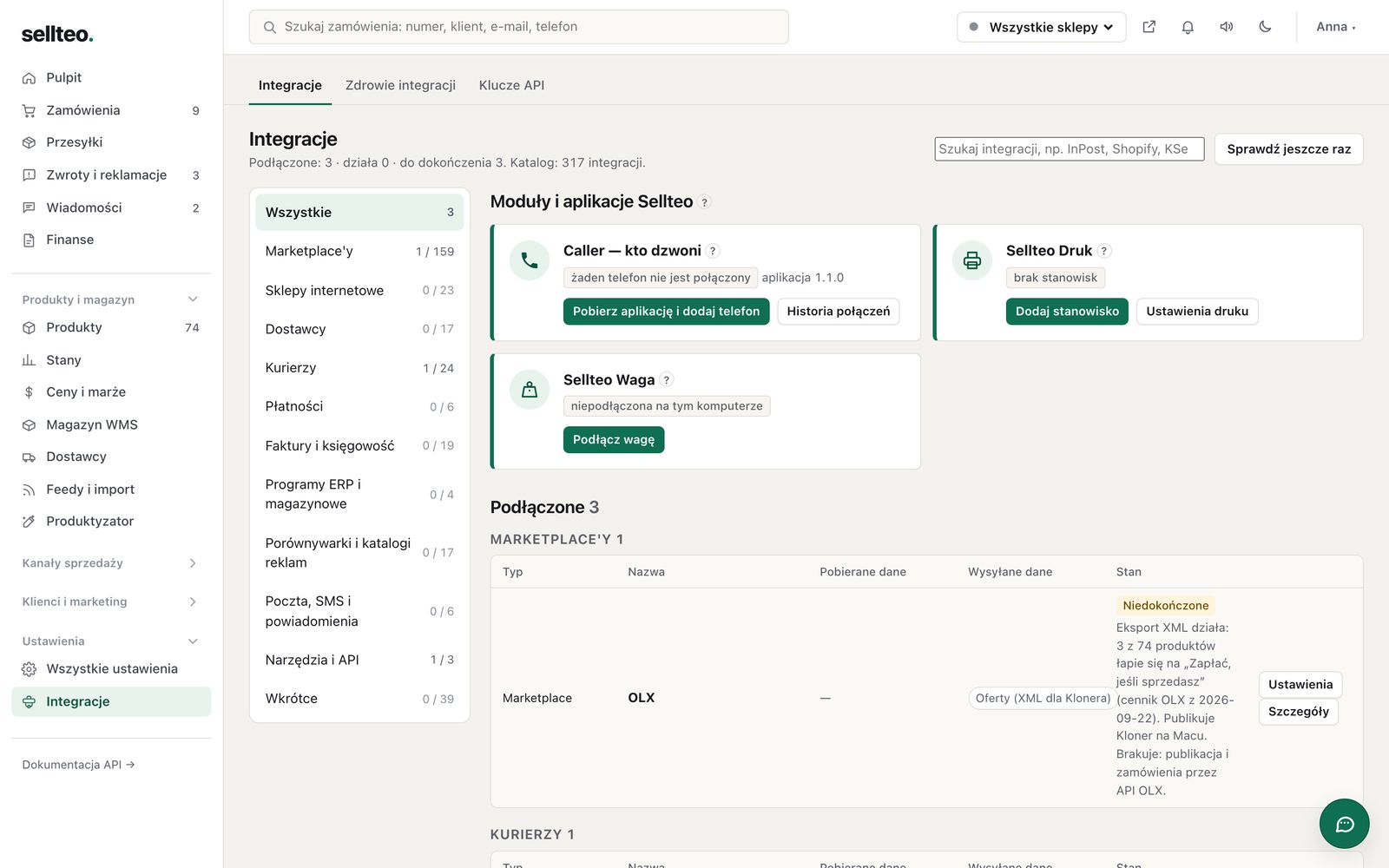Image resolution: width=1389 pixels, height=868 pixels.
Task: Collapse the Produkty i magazyn section
Action: click(x=111, y=299)
